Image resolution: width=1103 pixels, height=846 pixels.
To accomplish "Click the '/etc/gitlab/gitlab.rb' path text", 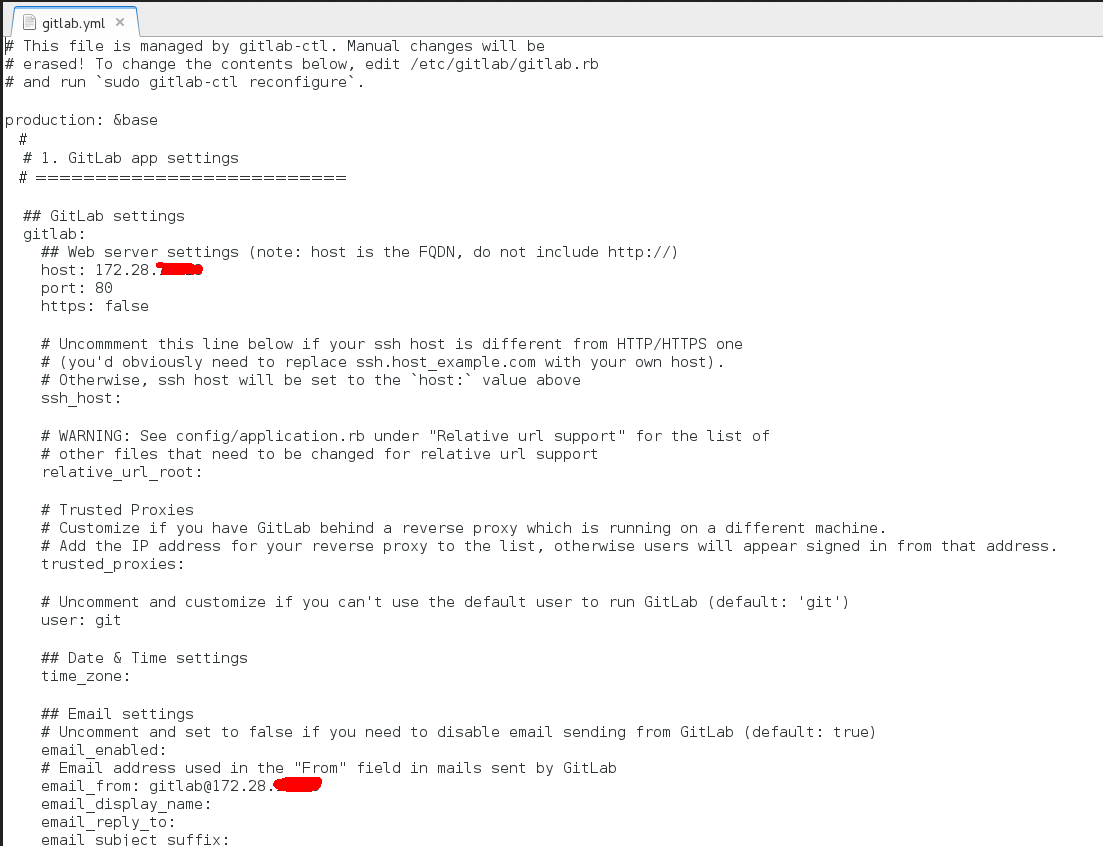I will (x=504, y=65).
